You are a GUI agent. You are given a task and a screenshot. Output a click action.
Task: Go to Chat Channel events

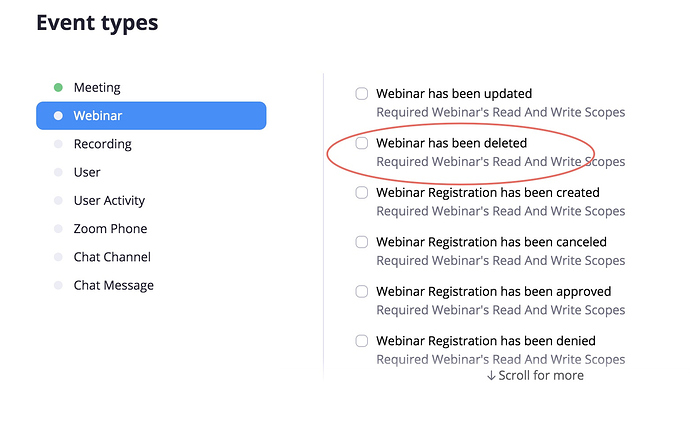click(x=112, y=257)
